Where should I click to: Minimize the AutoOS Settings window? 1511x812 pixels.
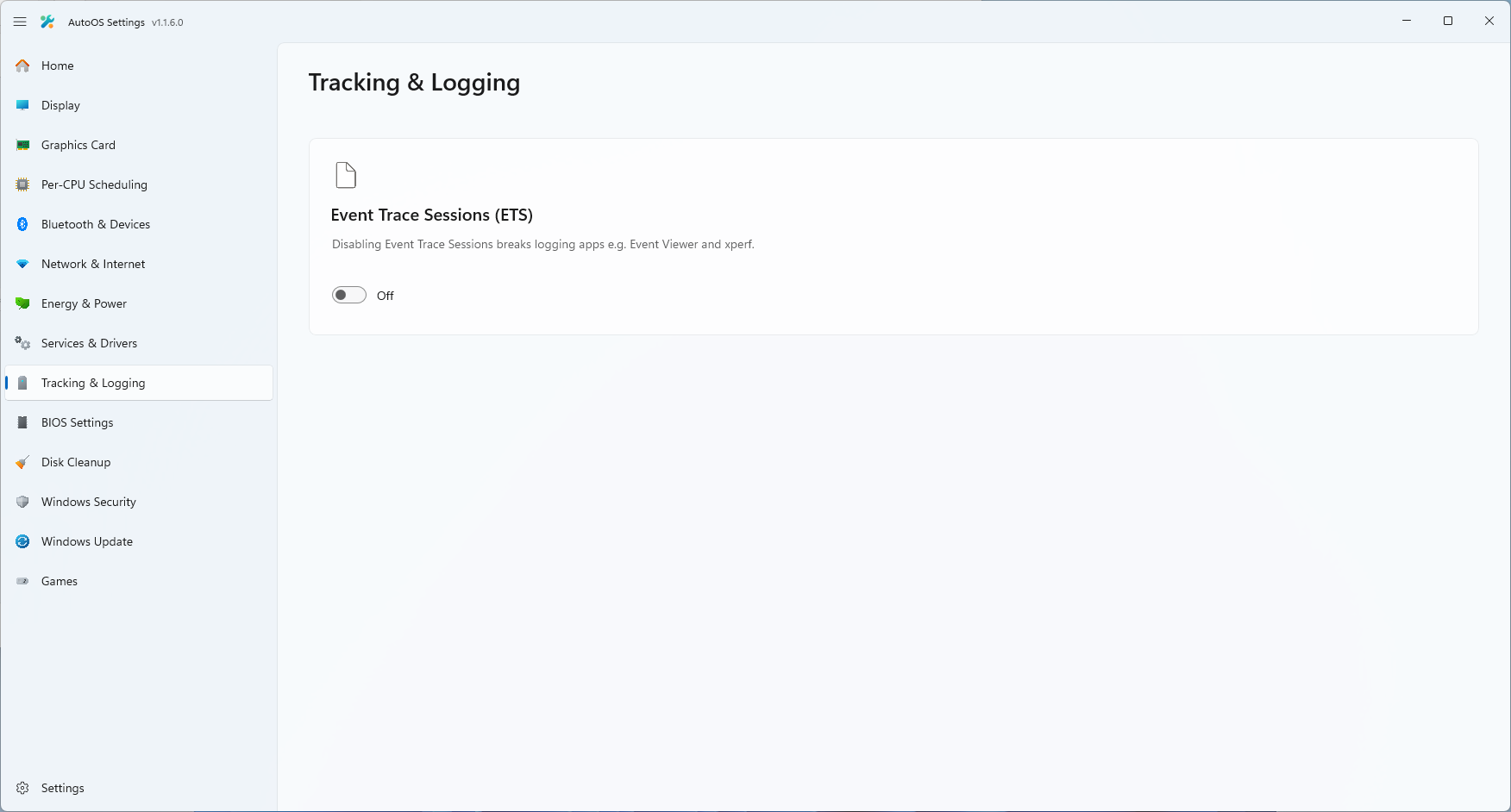coord(1407,21)
